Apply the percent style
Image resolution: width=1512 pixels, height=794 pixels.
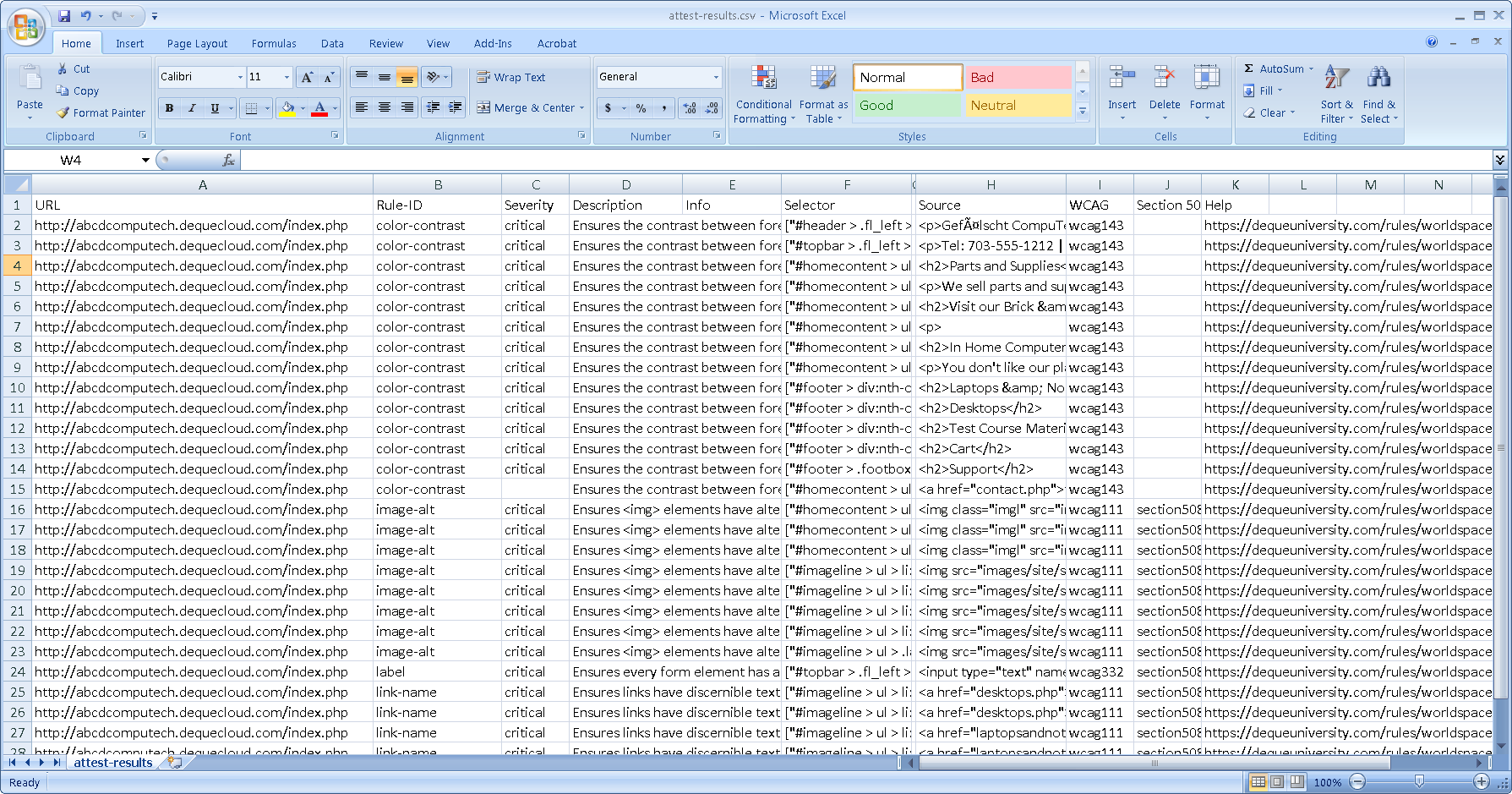641,108
